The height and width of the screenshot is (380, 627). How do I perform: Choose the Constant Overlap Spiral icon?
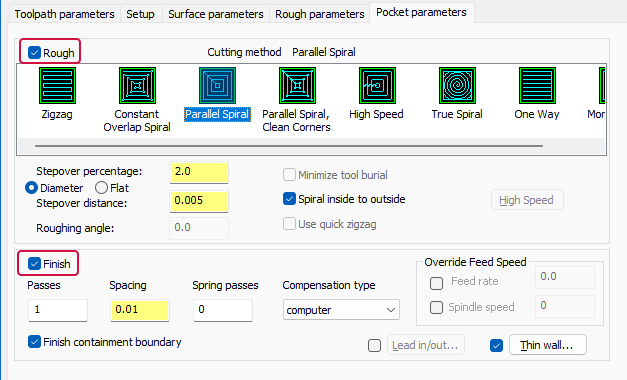(137, 86)
